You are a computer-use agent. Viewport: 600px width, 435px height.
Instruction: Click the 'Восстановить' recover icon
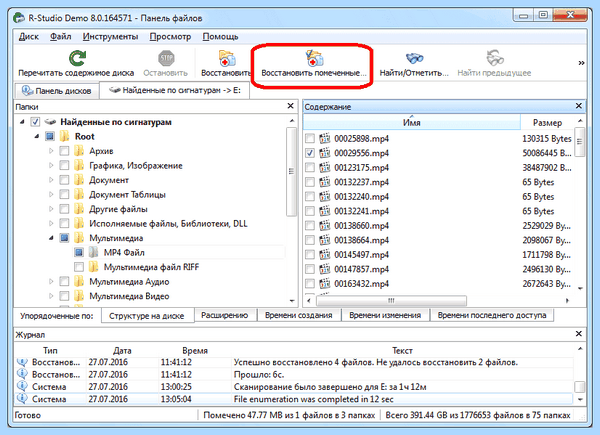(x=226, y=58)
